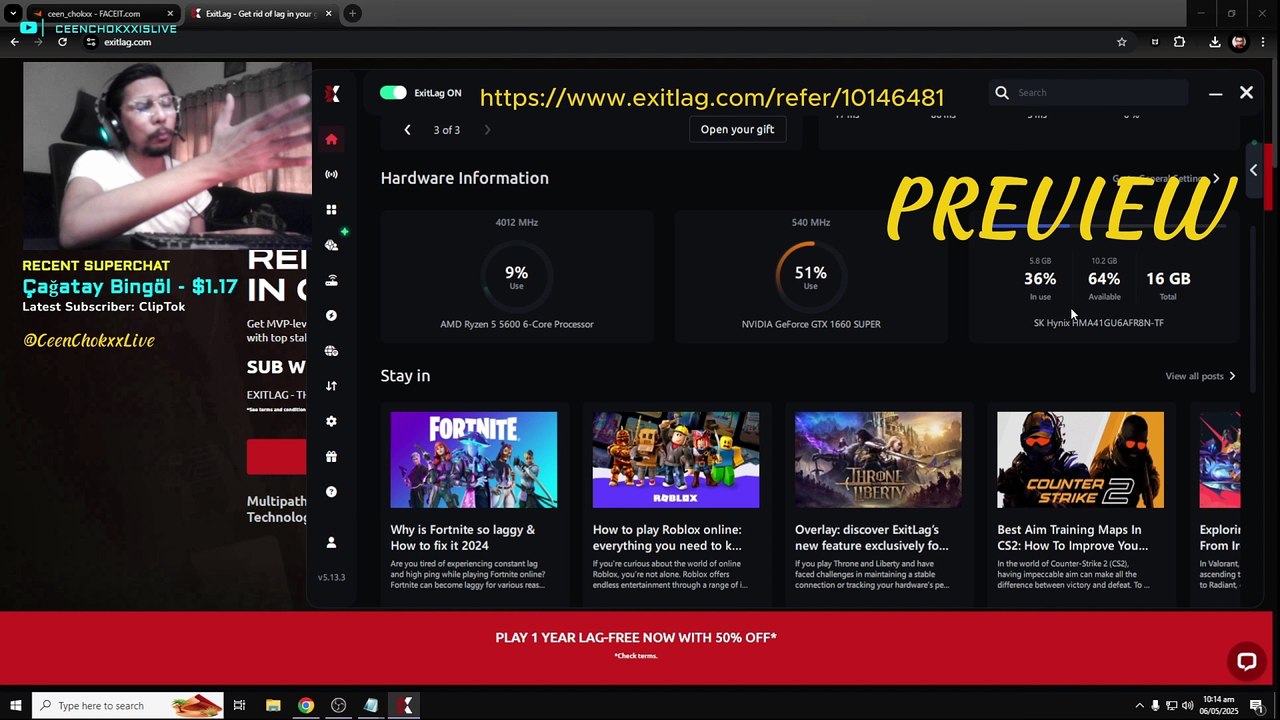Open the Windows notification center
Viewport: 1280px width, 720px height.
[1257, 706]
